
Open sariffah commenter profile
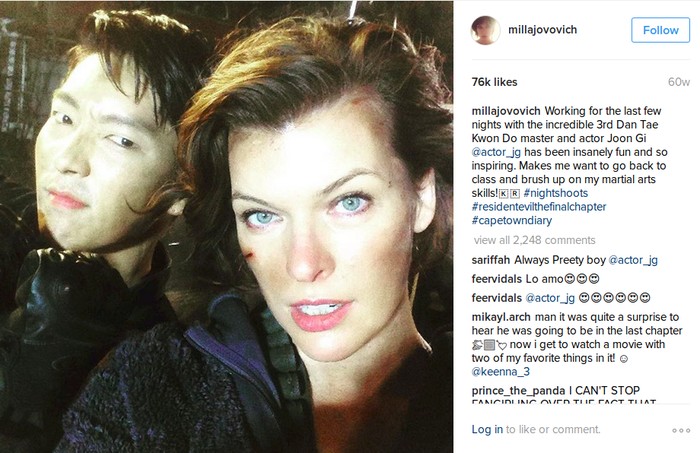pos(491,260)
